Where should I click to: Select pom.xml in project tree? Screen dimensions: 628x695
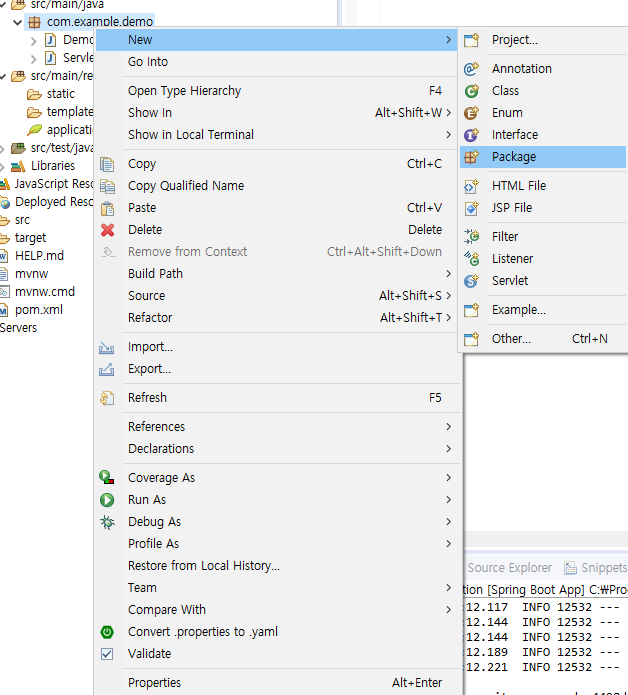(x=39, y=310)
